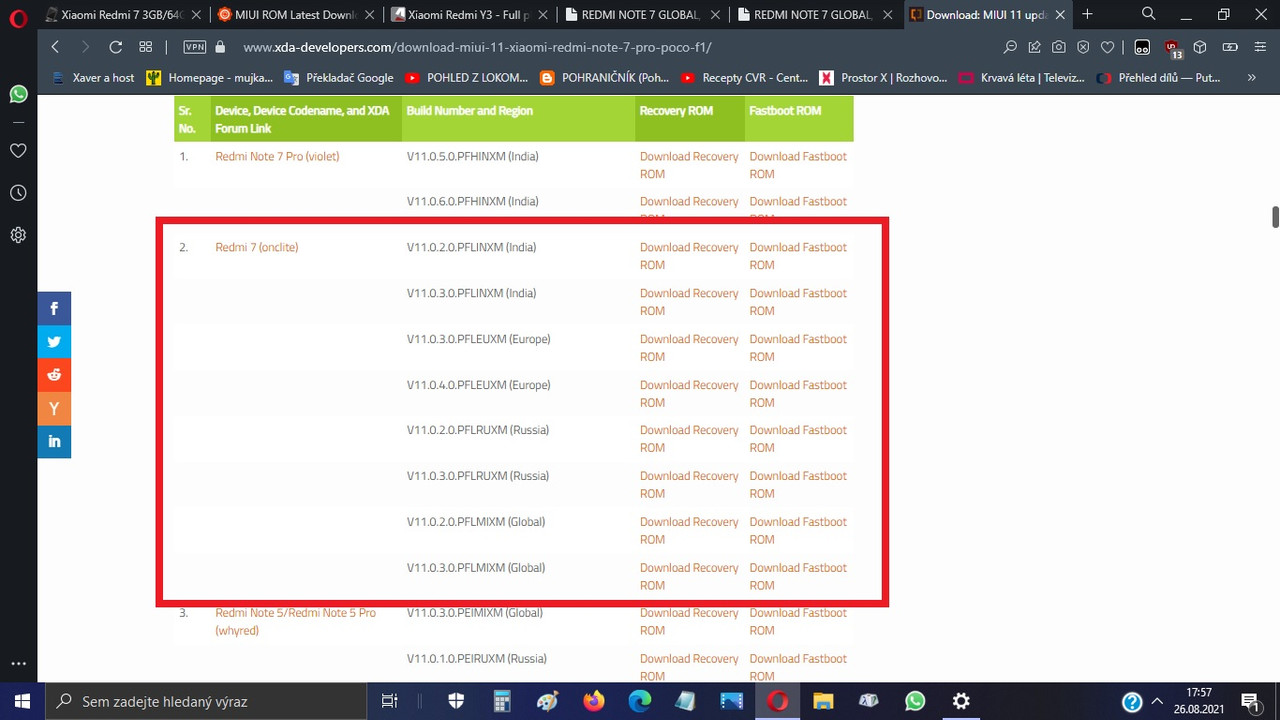
Task: Open Redmi 7 (onclite) forum link
Action: 257,247
